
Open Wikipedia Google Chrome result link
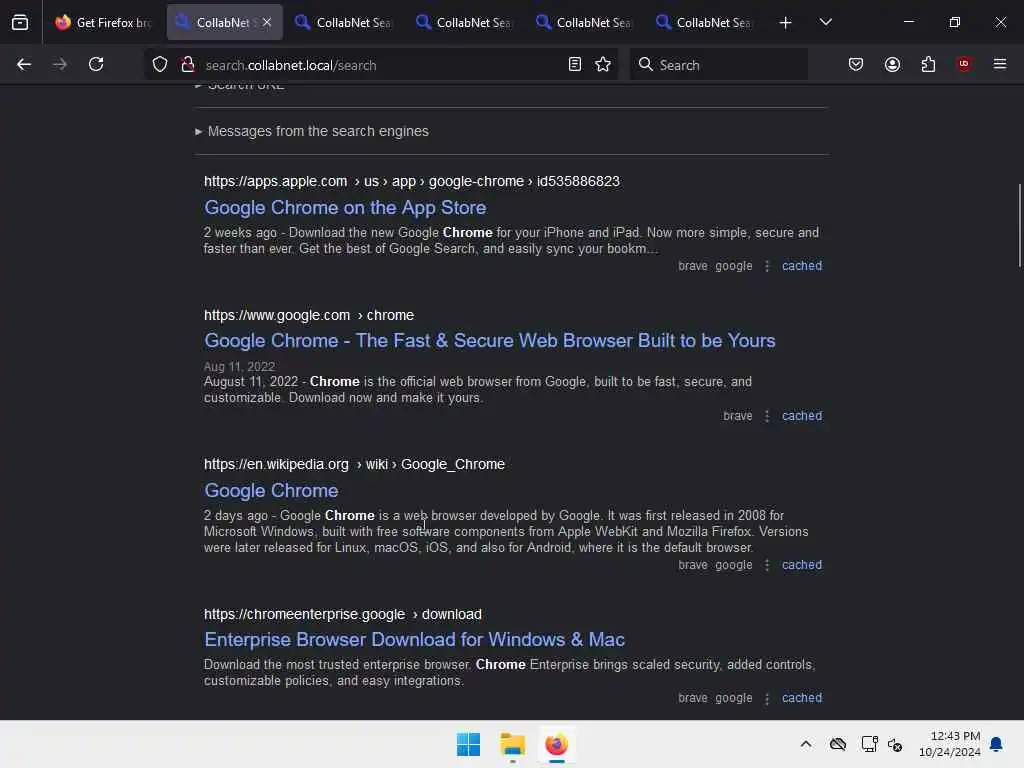click(271, 491)
